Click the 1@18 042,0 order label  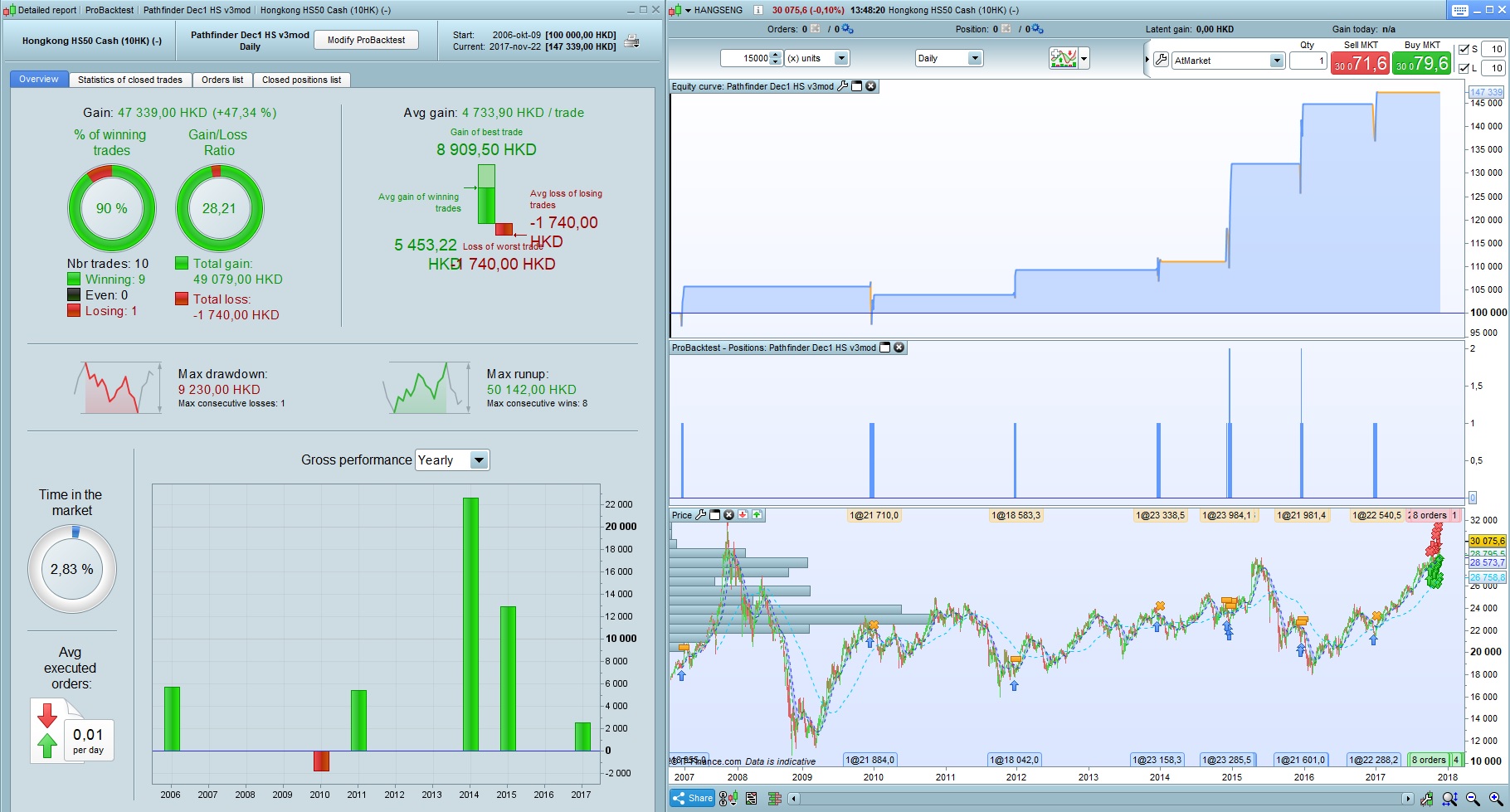(1014, 760)
